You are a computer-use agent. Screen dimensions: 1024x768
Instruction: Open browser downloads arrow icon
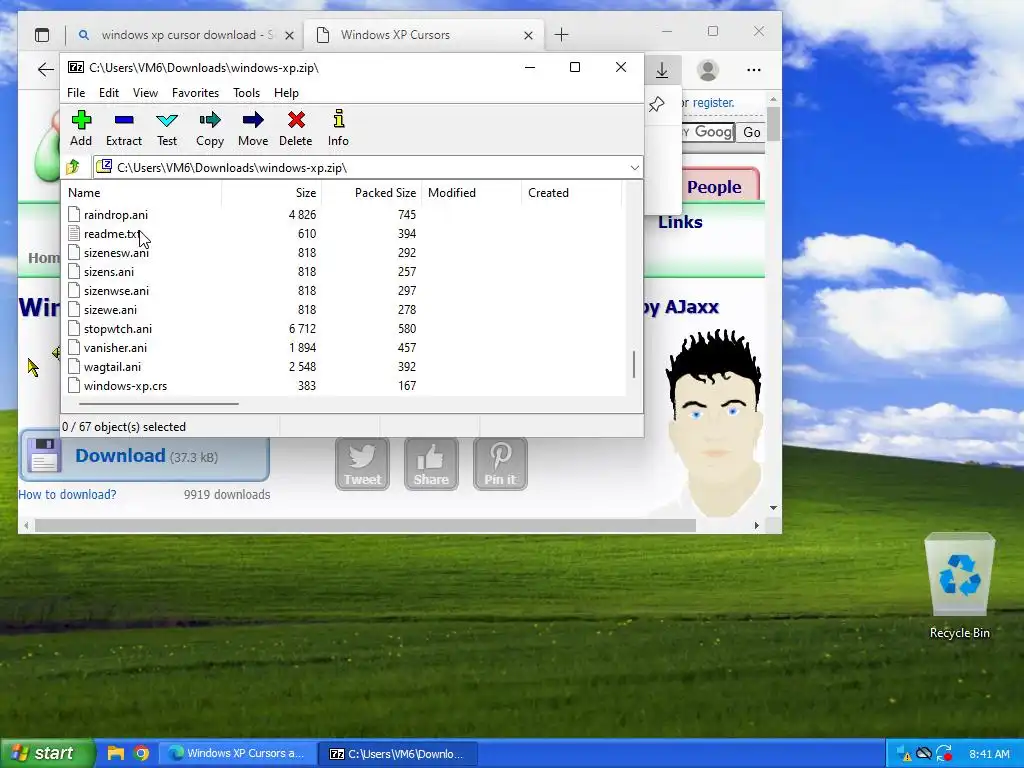(662, 70)
